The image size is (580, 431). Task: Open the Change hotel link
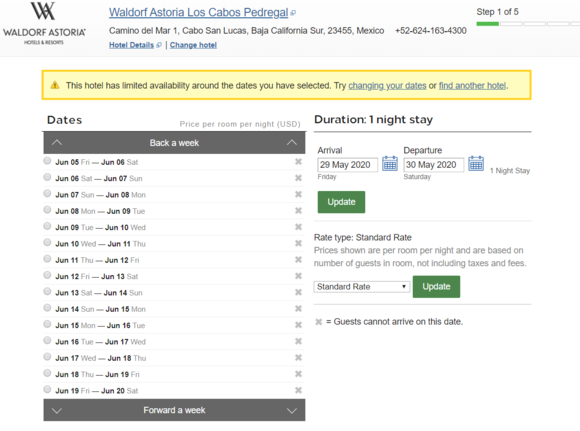point(193,45)
